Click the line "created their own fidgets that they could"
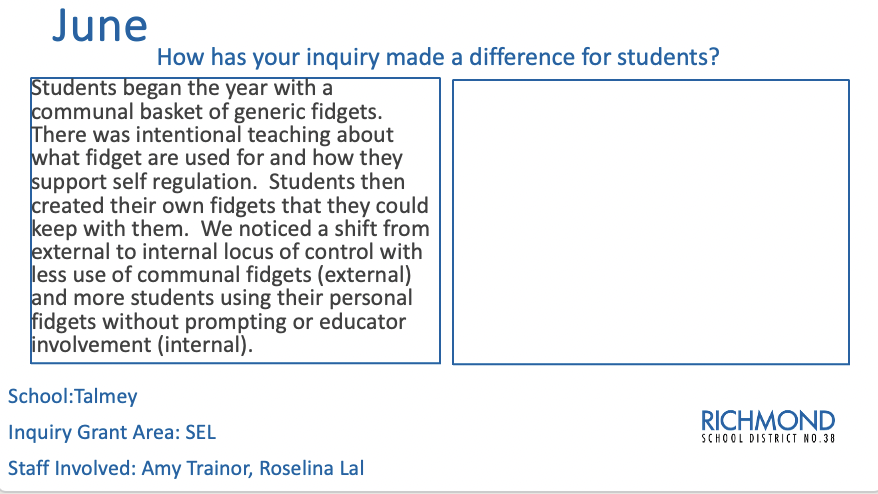The height and width of the screenshot is (494, 878). tap(230, 206)
